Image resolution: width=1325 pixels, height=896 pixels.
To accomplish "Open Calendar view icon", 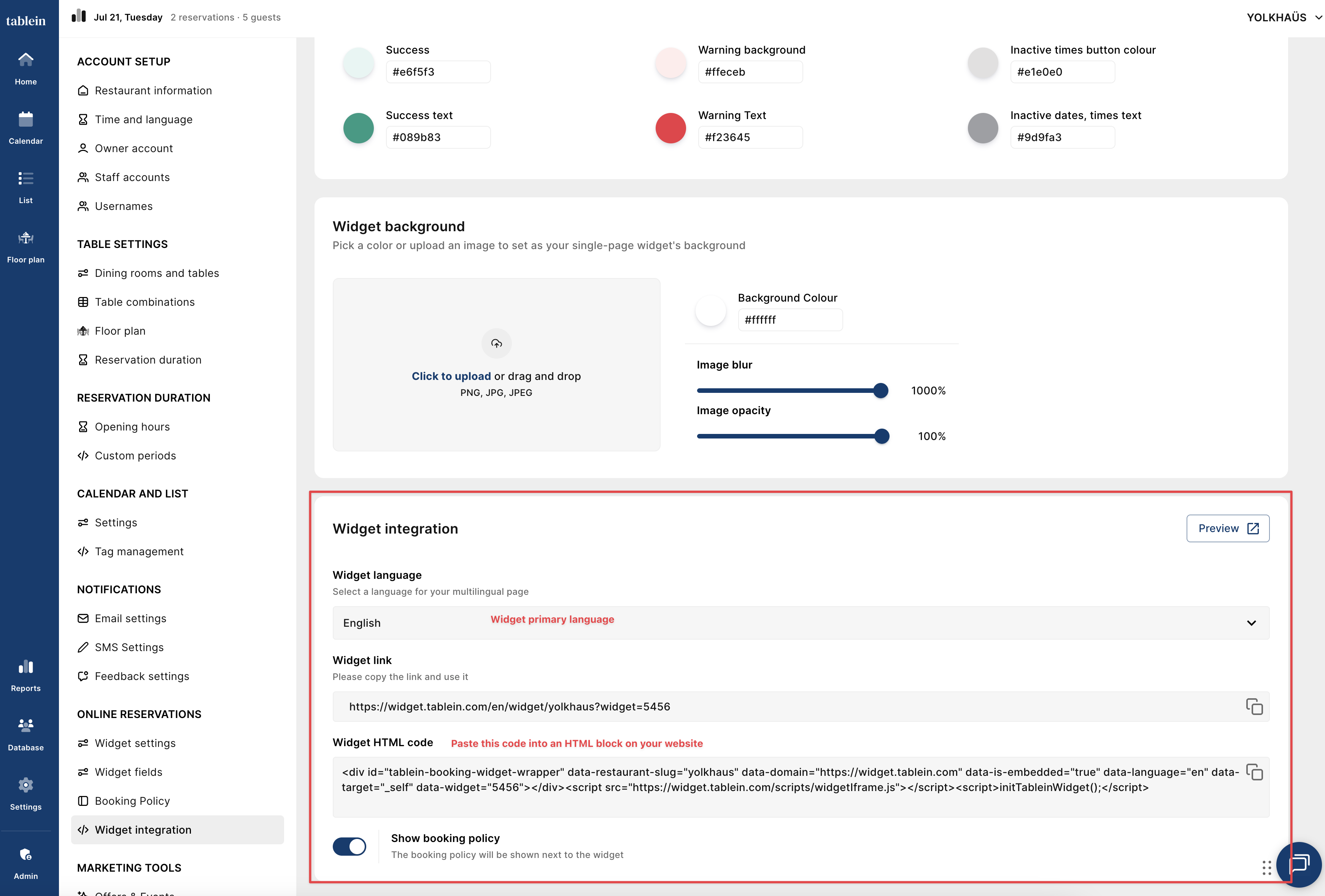I will 25,128.
